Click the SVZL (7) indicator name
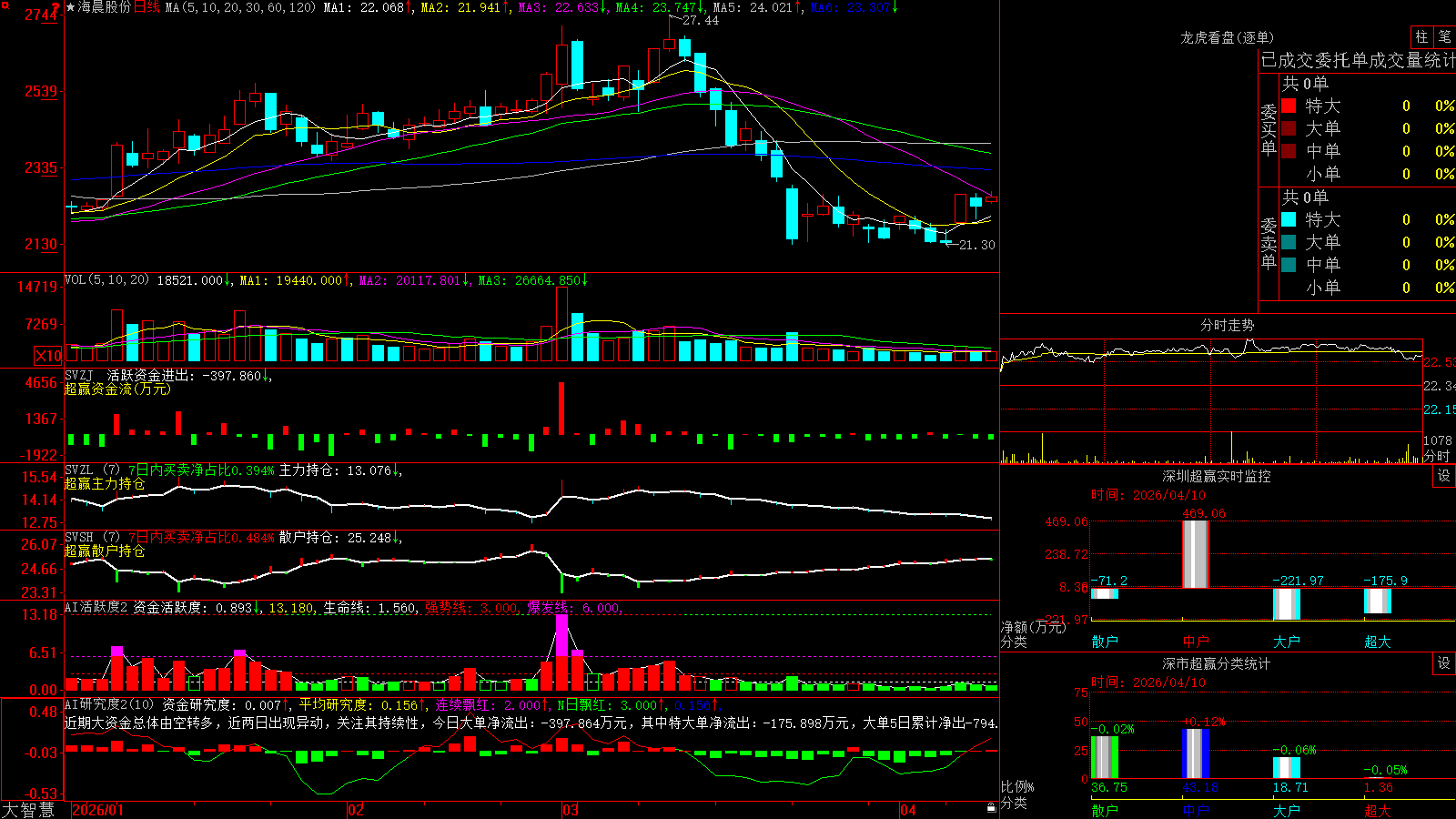Image resolution: width=1456 pixels, height=819 pixels. [92, 470]
